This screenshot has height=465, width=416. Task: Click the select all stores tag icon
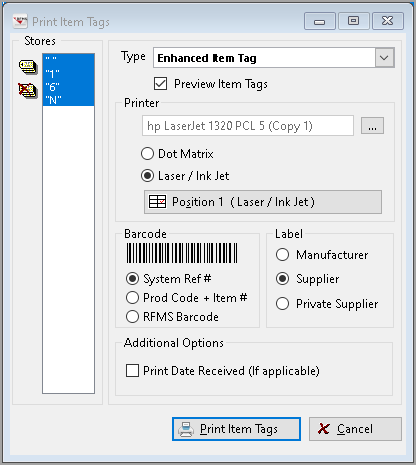click(28, 67)
